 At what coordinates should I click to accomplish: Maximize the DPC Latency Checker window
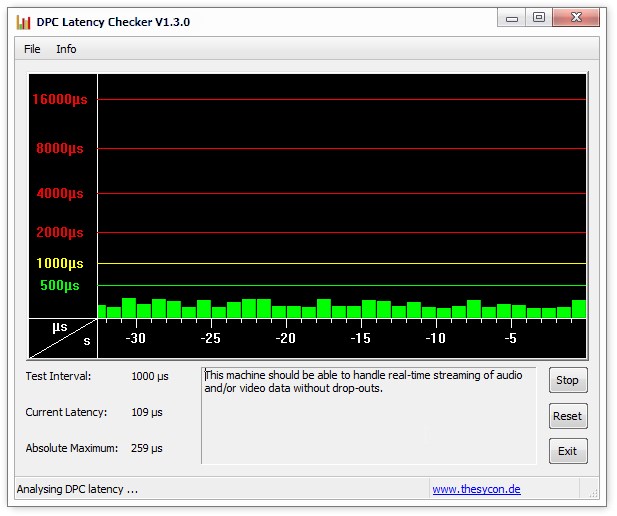coord(539,18)
